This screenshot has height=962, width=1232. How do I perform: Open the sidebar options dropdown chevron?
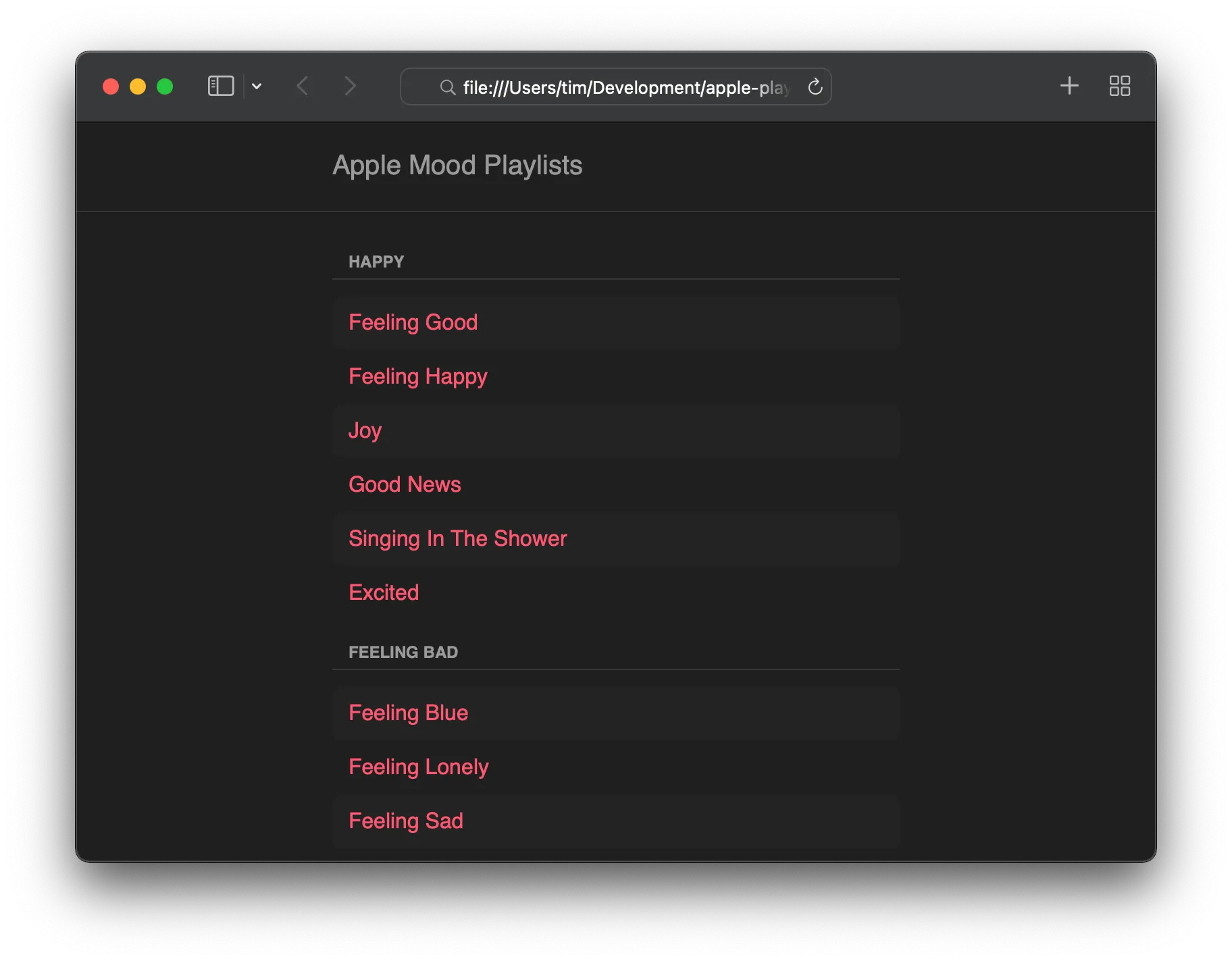[x=257, y=86]
